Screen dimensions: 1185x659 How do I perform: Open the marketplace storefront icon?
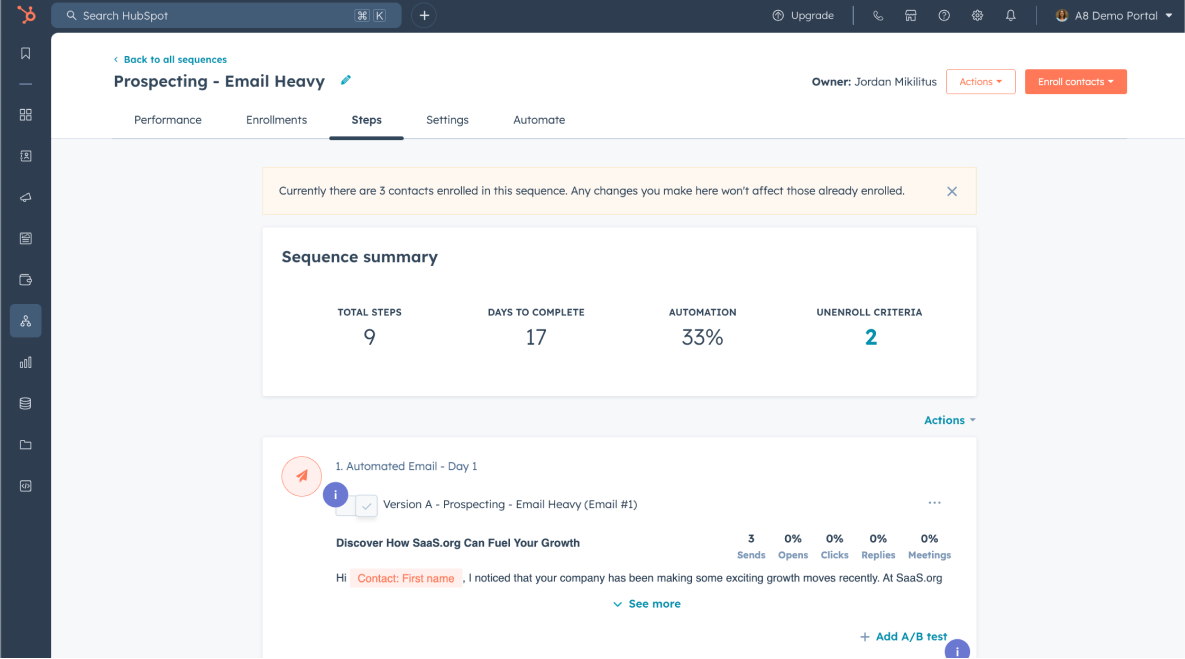[911, 15]
